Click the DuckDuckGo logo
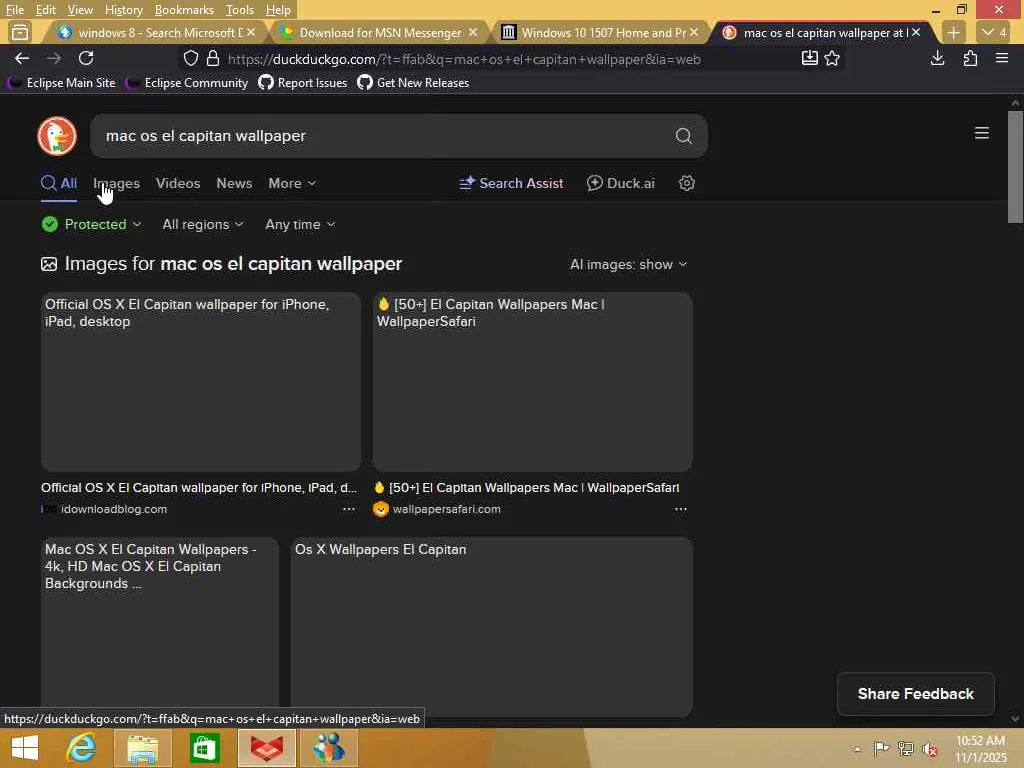 [57, 136]
